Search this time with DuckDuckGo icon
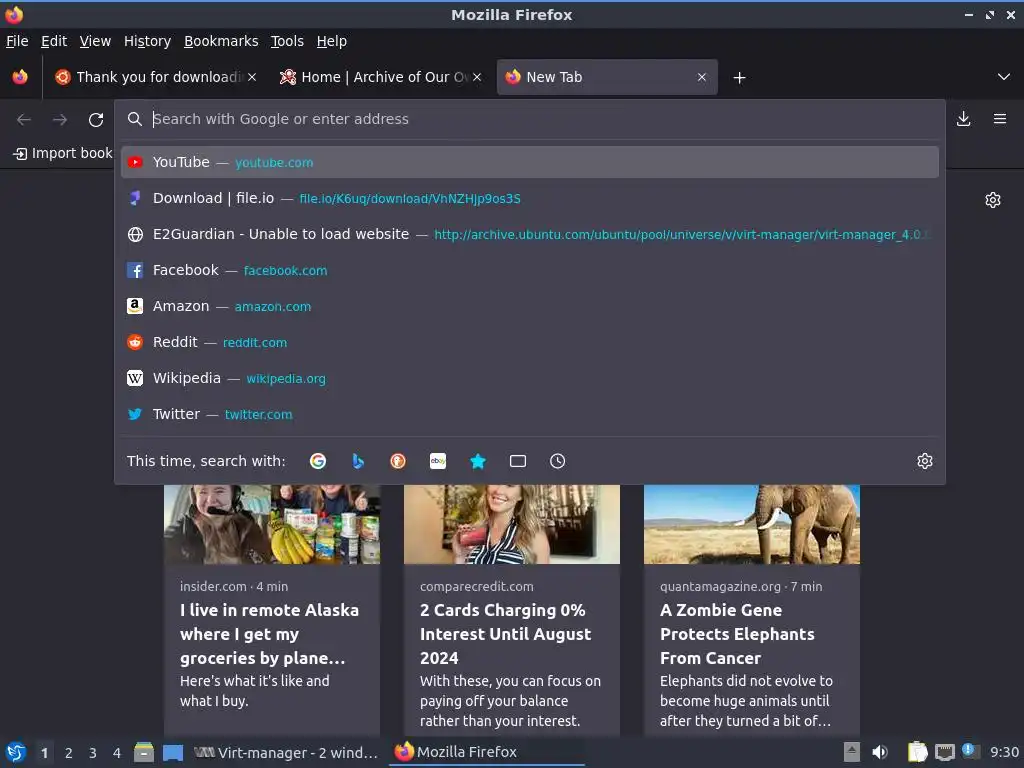Image resolution: width=1024 pixels, height=768 pixels. pos(398,461)
